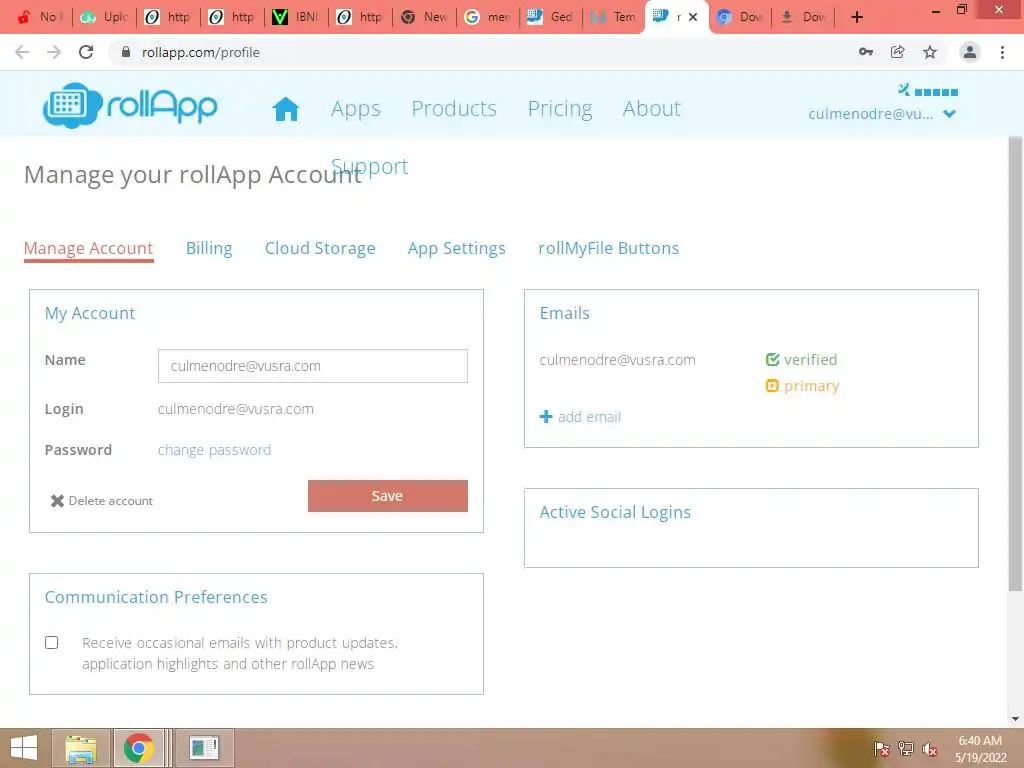1024x768 pixels.
Task: Save account changes
Action: 388,496
